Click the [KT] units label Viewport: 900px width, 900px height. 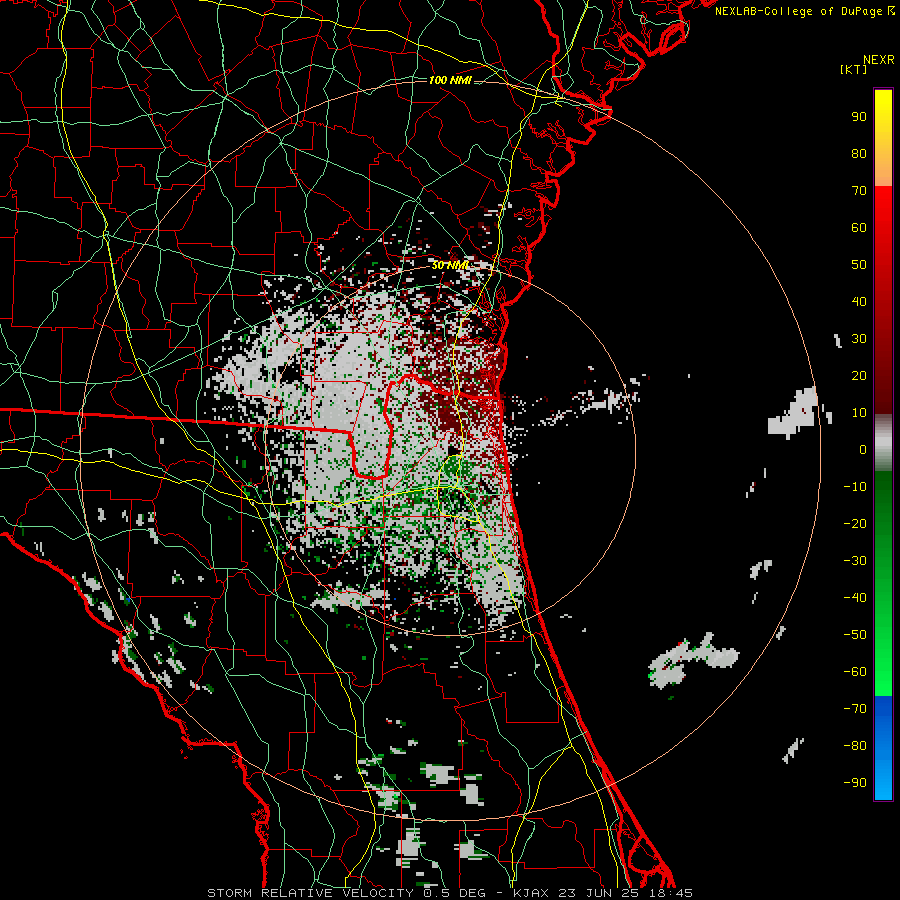854,69
